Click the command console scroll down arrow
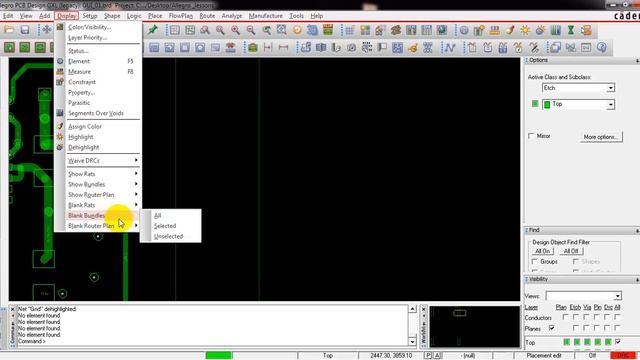 tap(412, 342)
